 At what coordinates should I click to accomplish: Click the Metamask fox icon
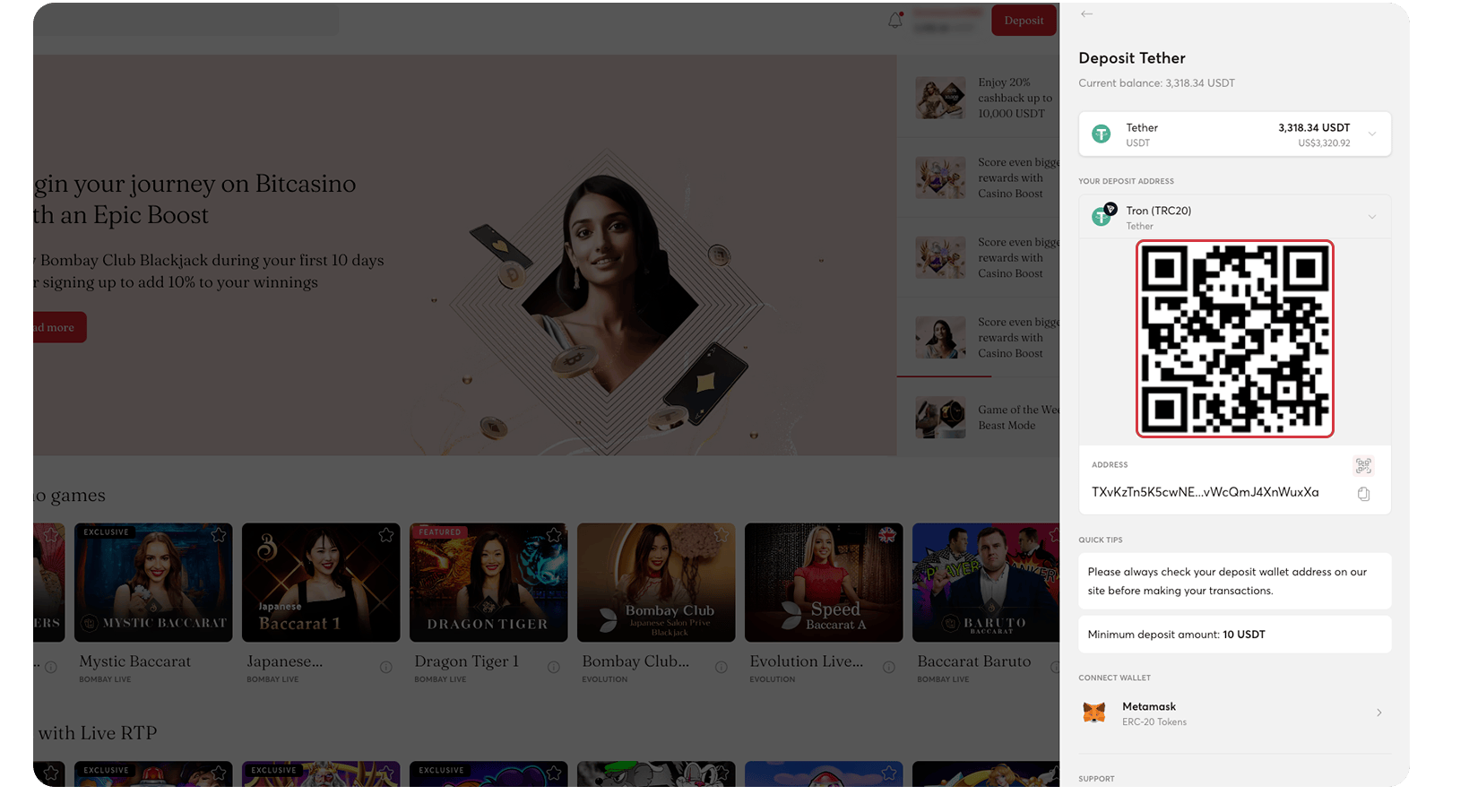[1094, 713]
